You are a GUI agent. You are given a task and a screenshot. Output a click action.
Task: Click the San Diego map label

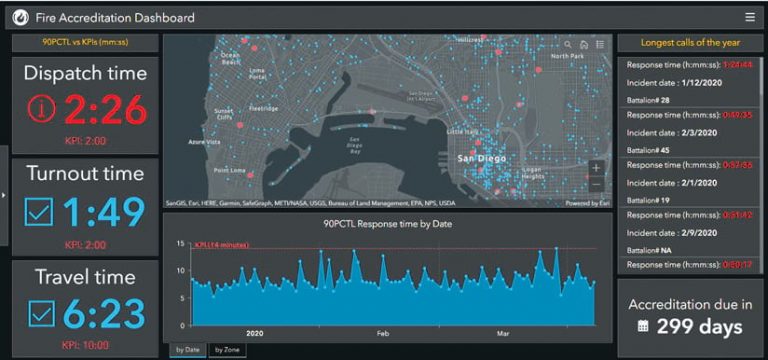click(x=481, y=159)
